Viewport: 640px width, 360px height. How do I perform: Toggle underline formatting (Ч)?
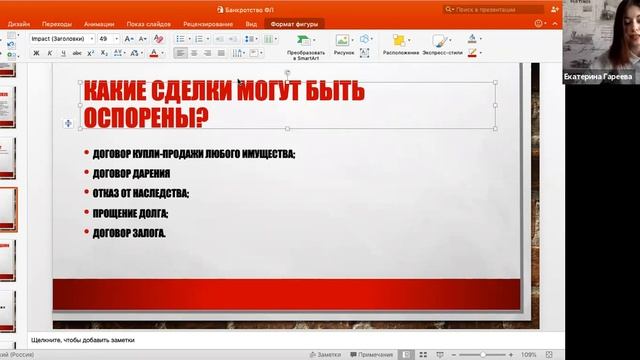click(x=63, y=53)
